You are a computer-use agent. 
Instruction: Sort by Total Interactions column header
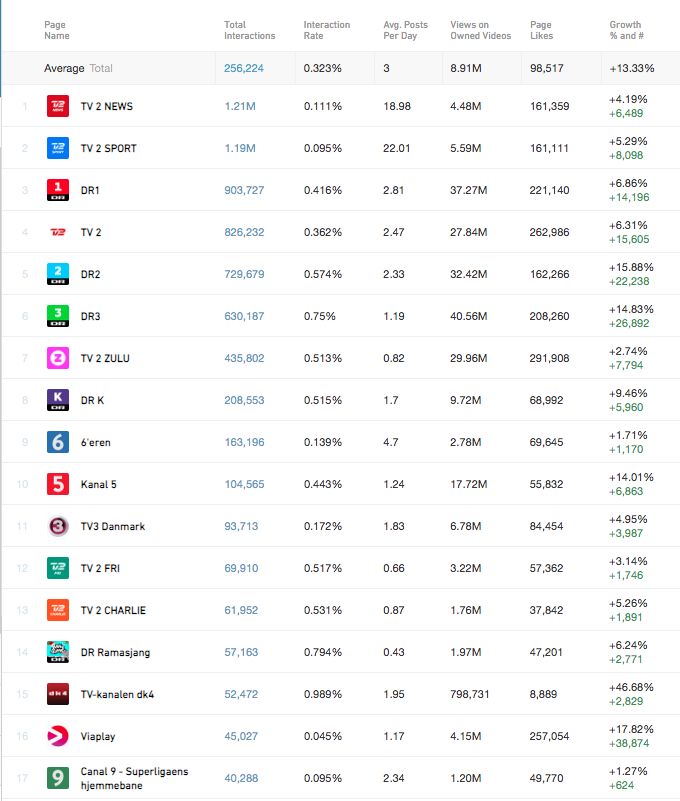pyautogui.click(x=249, y=30)
